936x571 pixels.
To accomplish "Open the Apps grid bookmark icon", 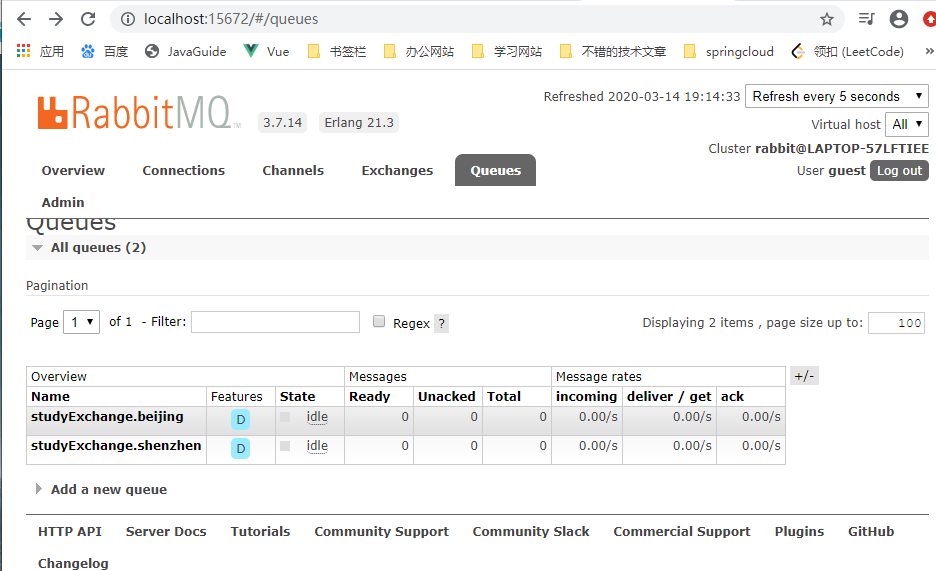I will pos(23,51).
